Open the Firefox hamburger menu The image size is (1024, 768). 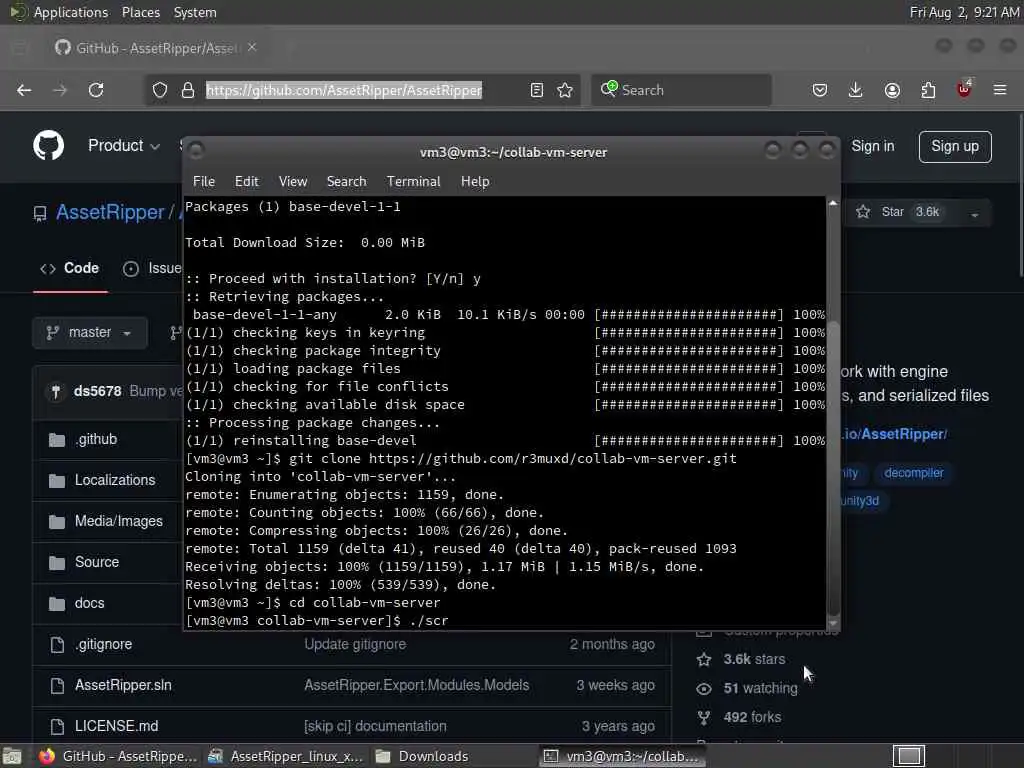tap(1000, 90)
